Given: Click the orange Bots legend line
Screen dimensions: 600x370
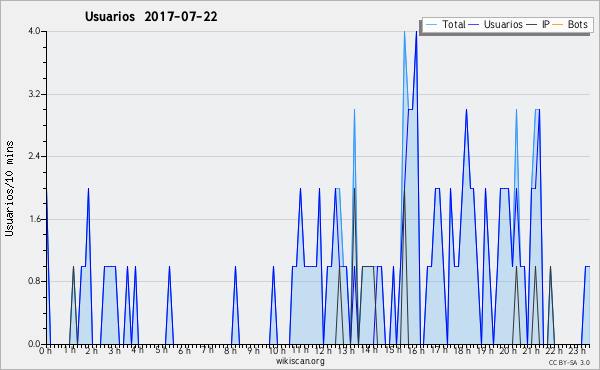Looking at the screenshot, I should point(558,25).
